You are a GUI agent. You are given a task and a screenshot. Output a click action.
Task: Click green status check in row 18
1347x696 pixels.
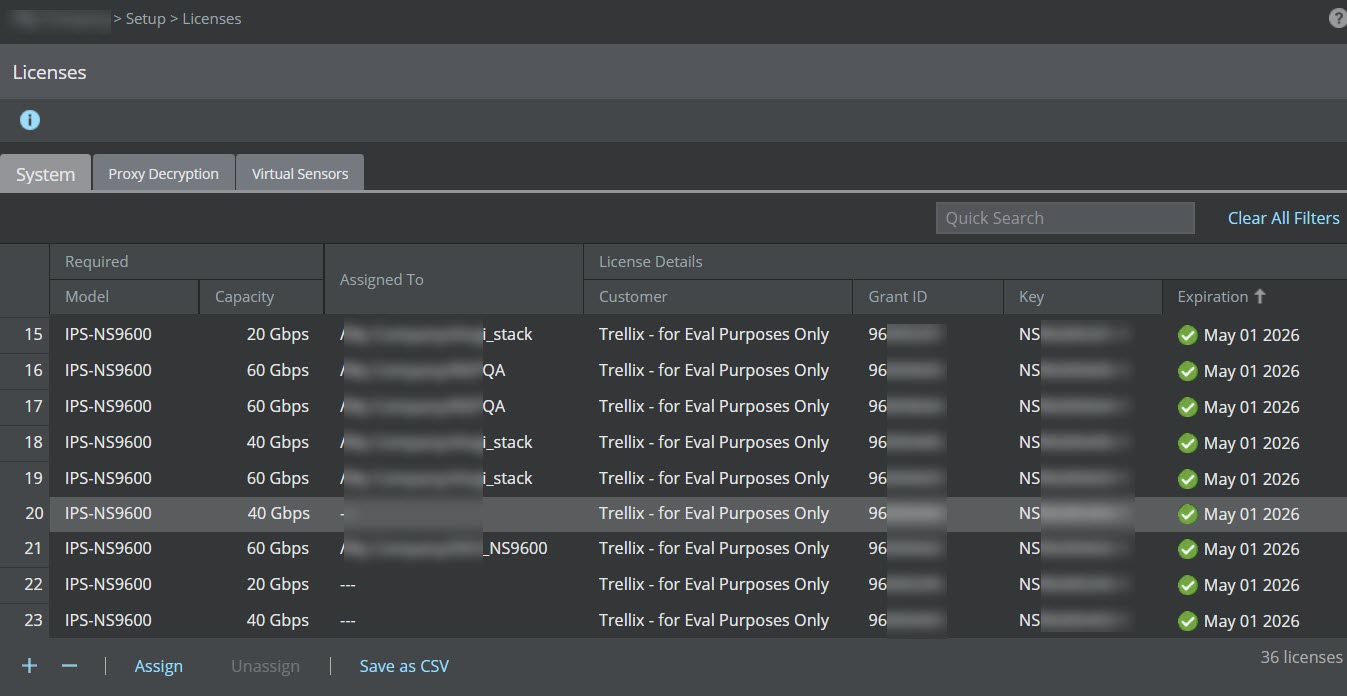(x=1188, y=443)
